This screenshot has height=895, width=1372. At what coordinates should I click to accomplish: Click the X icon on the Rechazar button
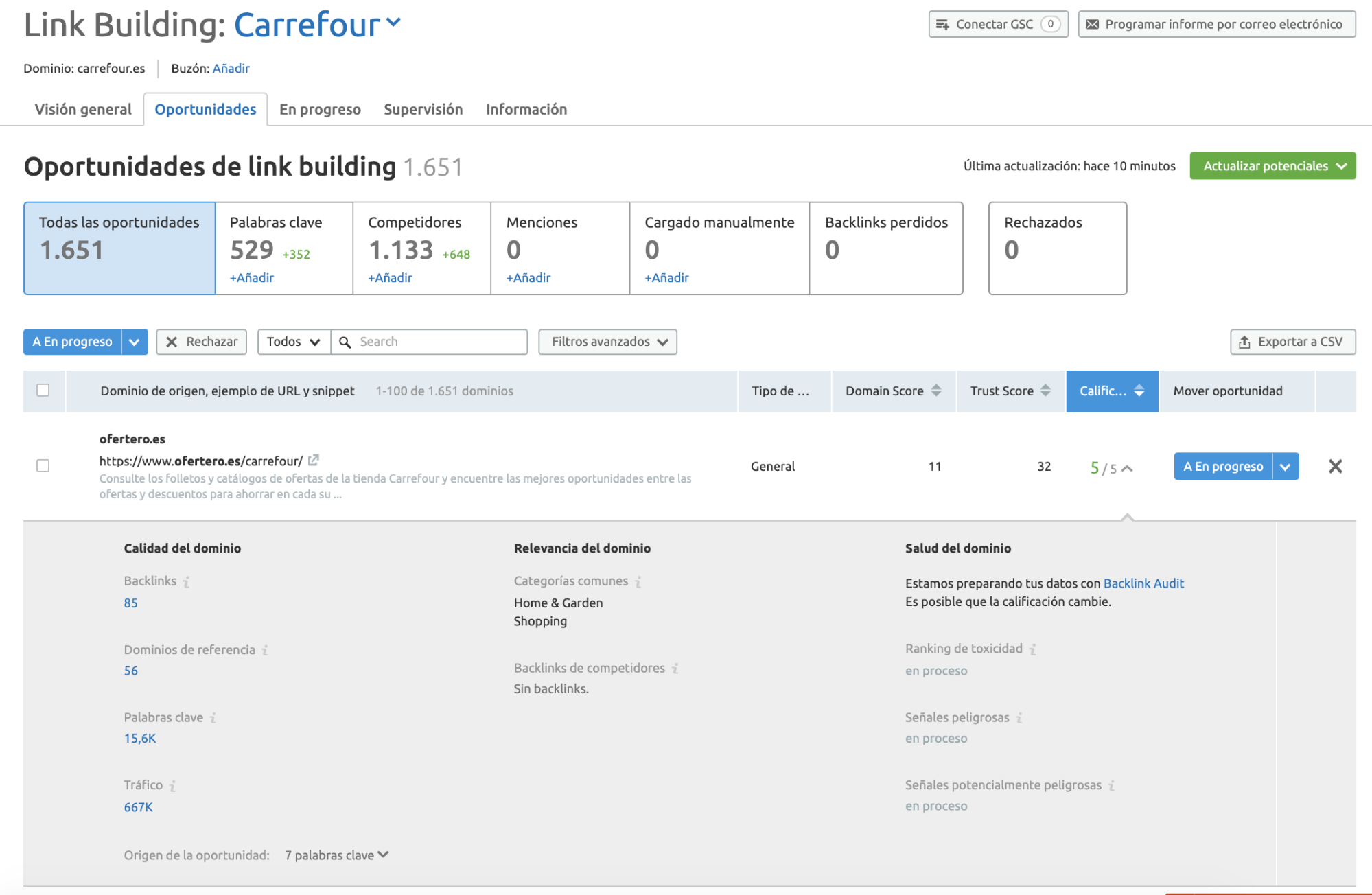click(x=174, y=341)
